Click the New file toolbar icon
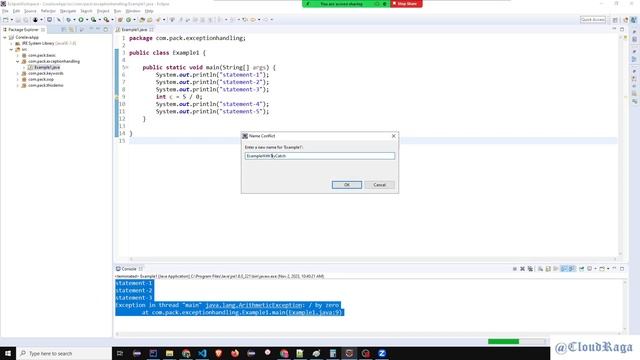Screen dimensions: 640x360 click(6, 20)
